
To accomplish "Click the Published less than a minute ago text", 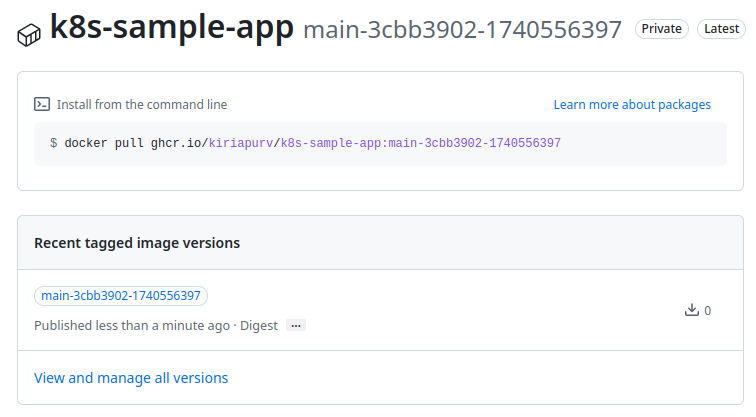I will 131,326.
